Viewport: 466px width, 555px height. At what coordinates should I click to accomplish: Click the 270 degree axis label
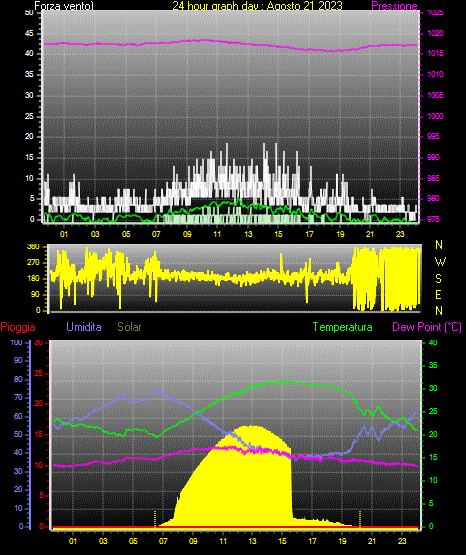(x=33, y=263)
